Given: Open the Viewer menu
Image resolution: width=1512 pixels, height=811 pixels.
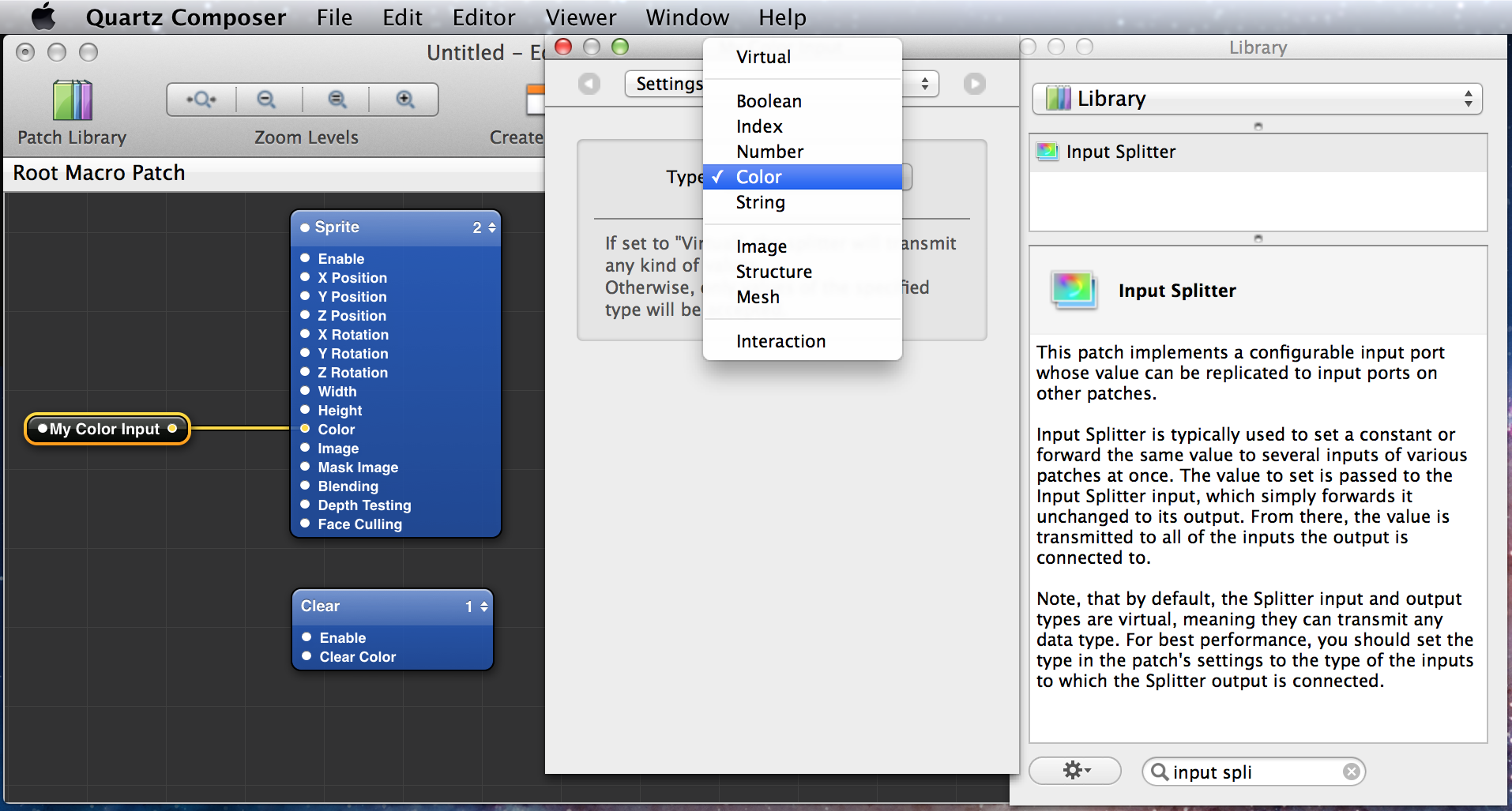Looking at the screenshot, I should (581, 17).
